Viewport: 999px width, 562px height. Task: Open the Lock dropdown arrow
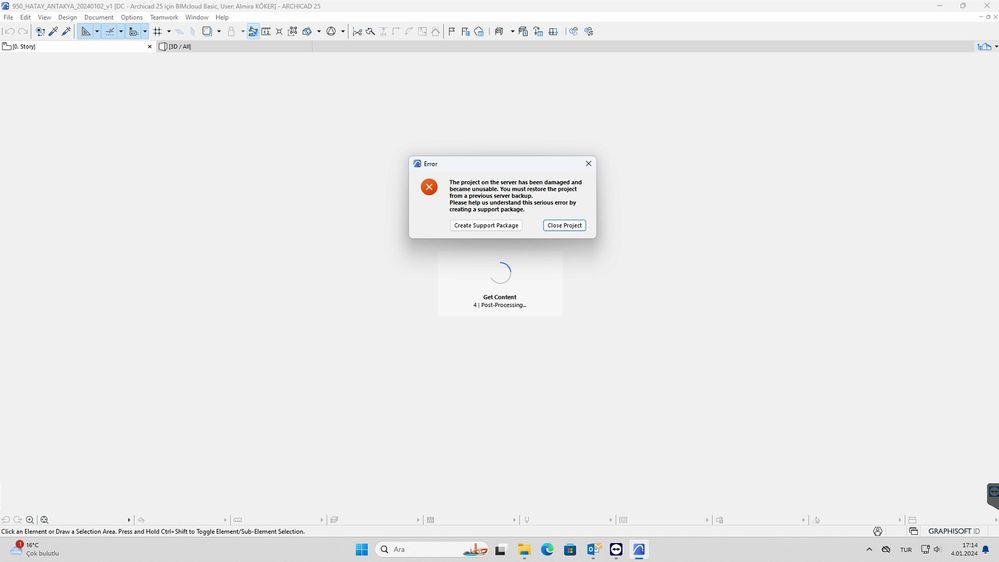tap(243, 31)
